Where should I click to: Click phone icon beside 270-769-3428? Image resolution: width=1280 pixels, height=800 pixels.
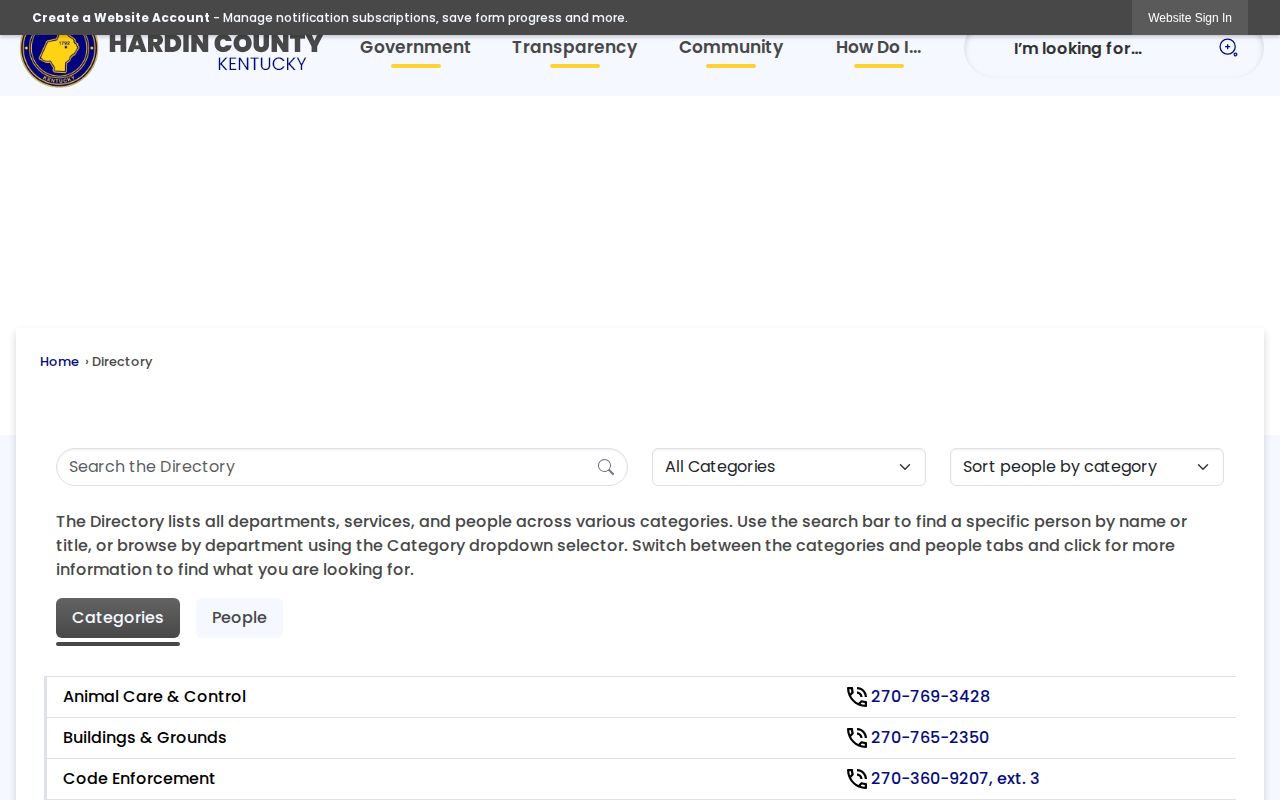856,697
